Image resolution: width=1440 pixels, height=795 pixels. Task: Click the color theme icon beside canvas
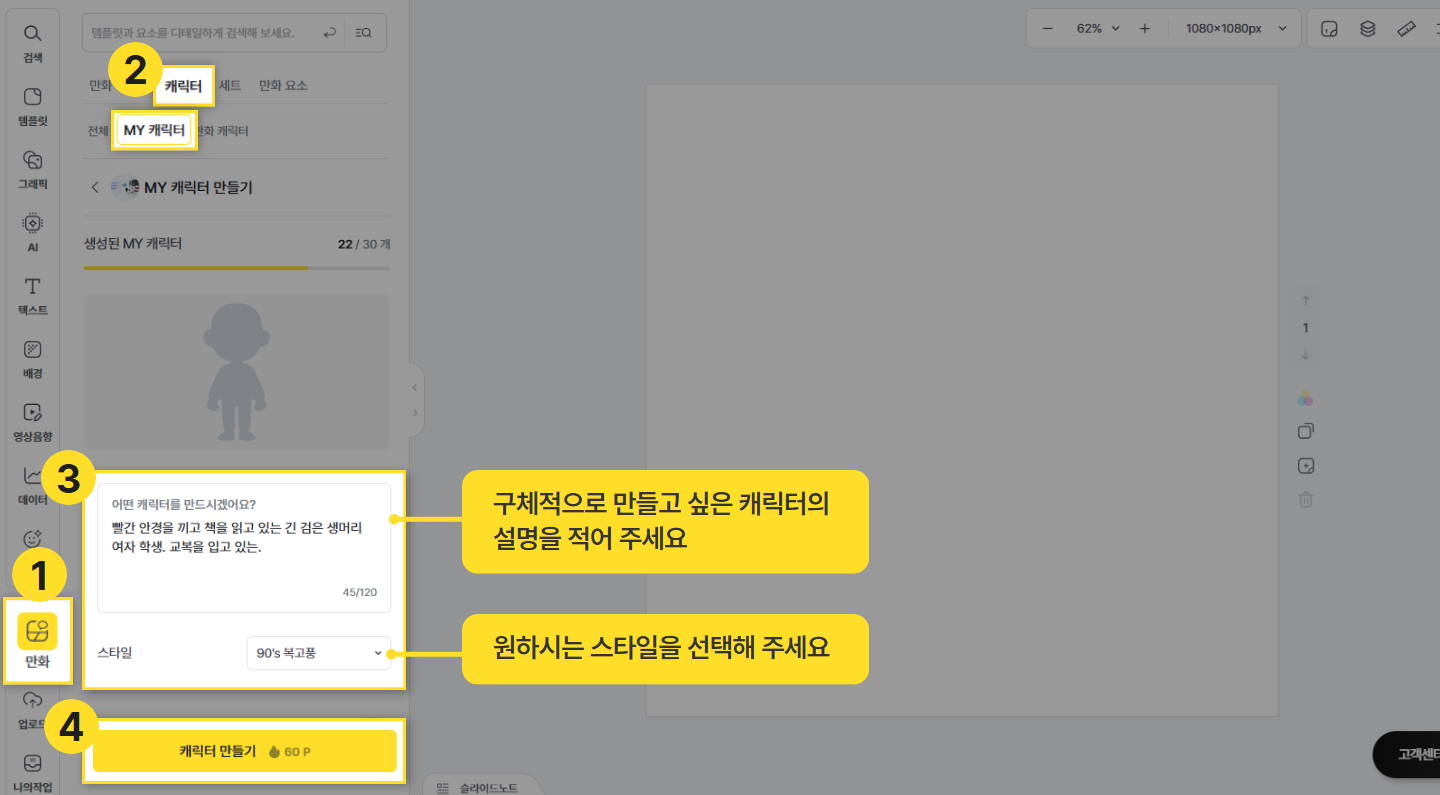click(x=1305, y=398)
